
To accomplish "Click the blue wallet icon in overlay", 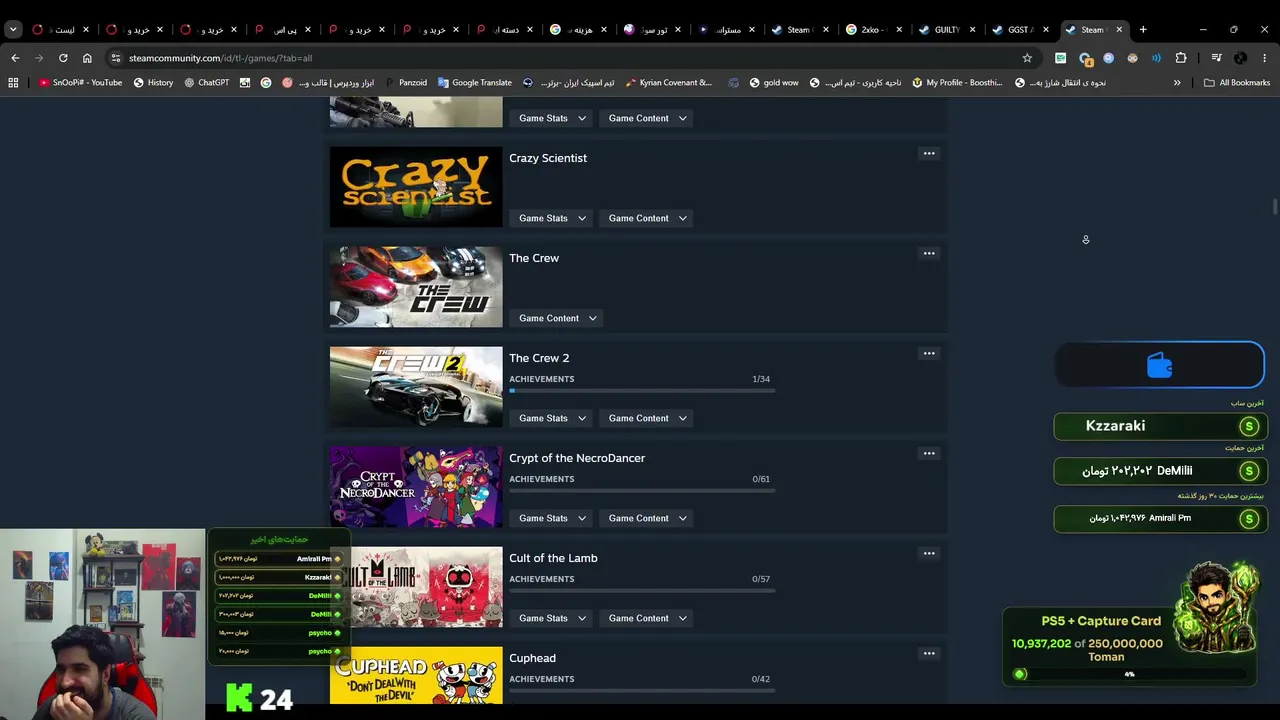I will pyautogui.click(x=1159, y=366).
